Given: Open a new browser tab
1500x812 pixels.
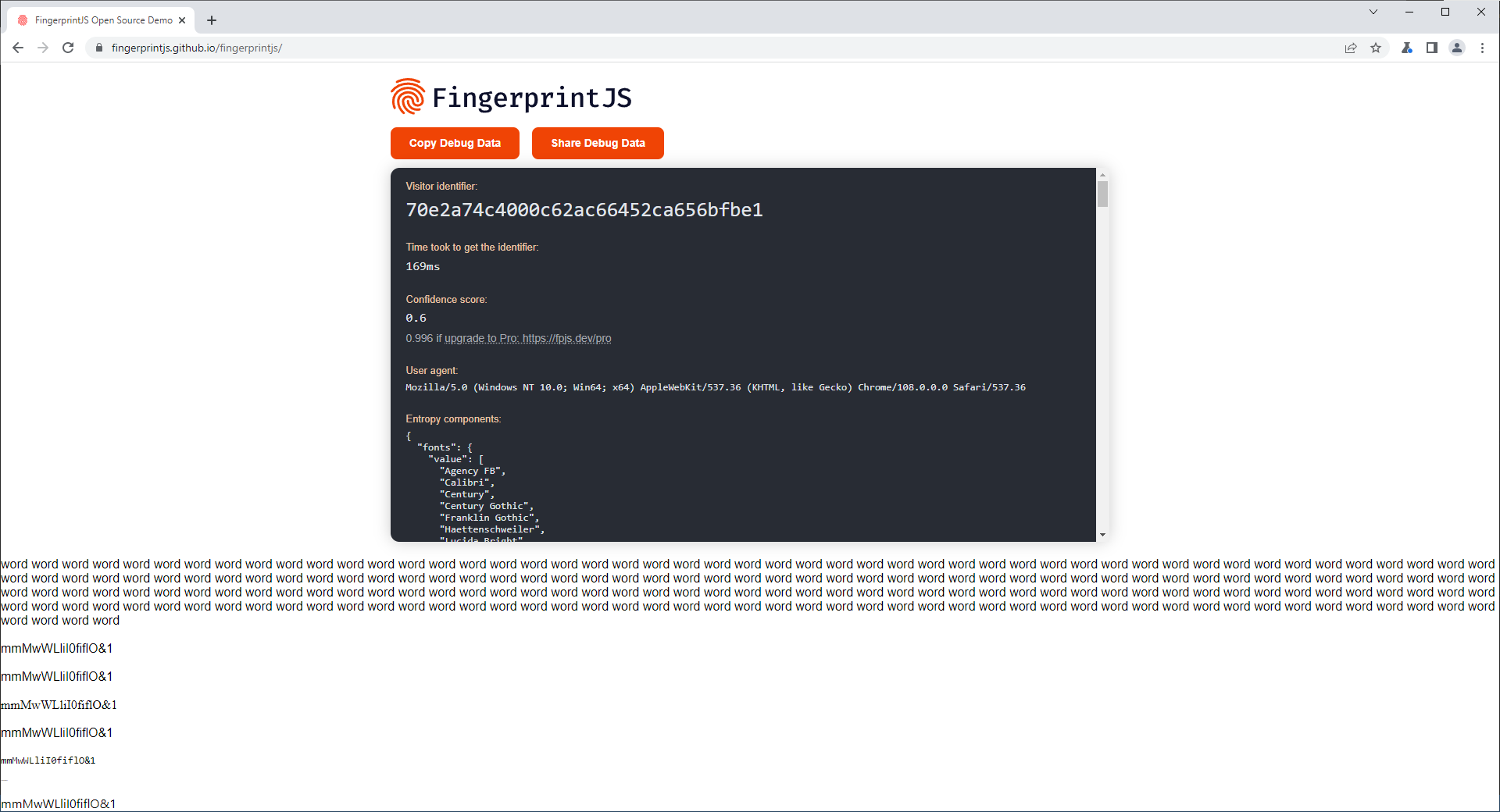Looking at the screenshot, I should pos(211,20).
